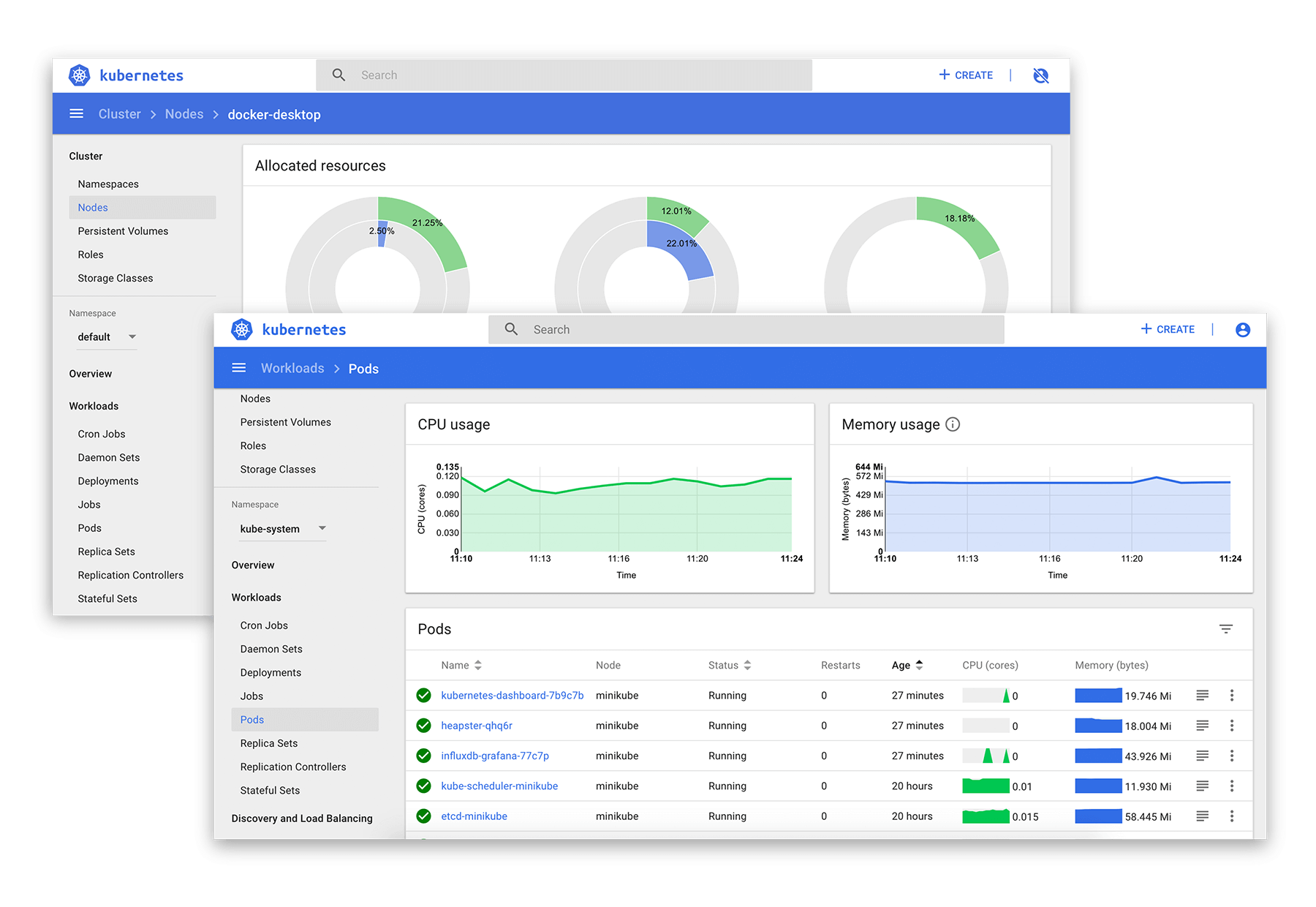1316x907 pixels.
Task: Sort pods table by Age column
Action: (x=907, y=665)
